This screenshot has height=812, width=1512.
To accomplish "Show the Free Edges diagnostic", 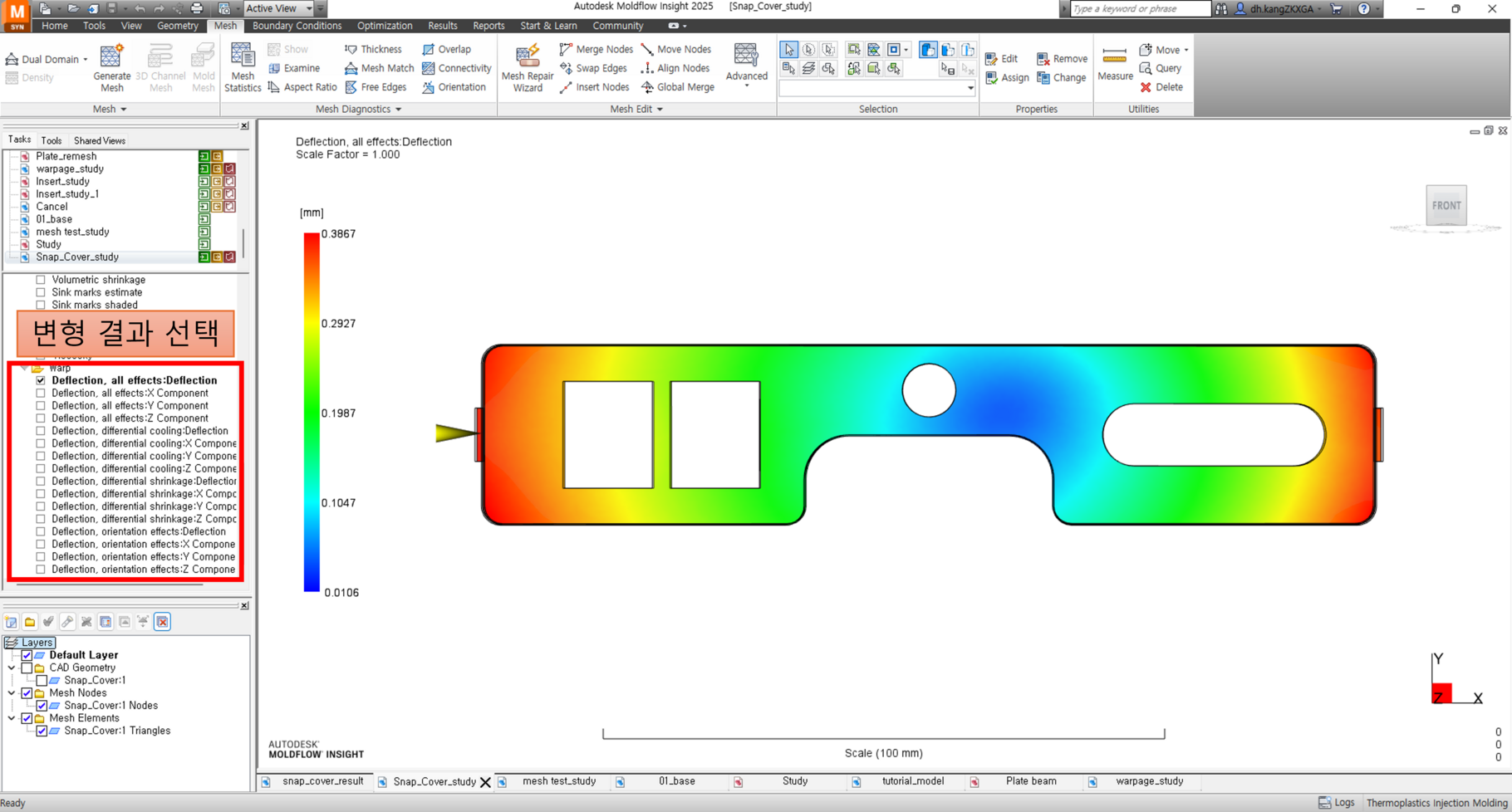I will 376,87.
